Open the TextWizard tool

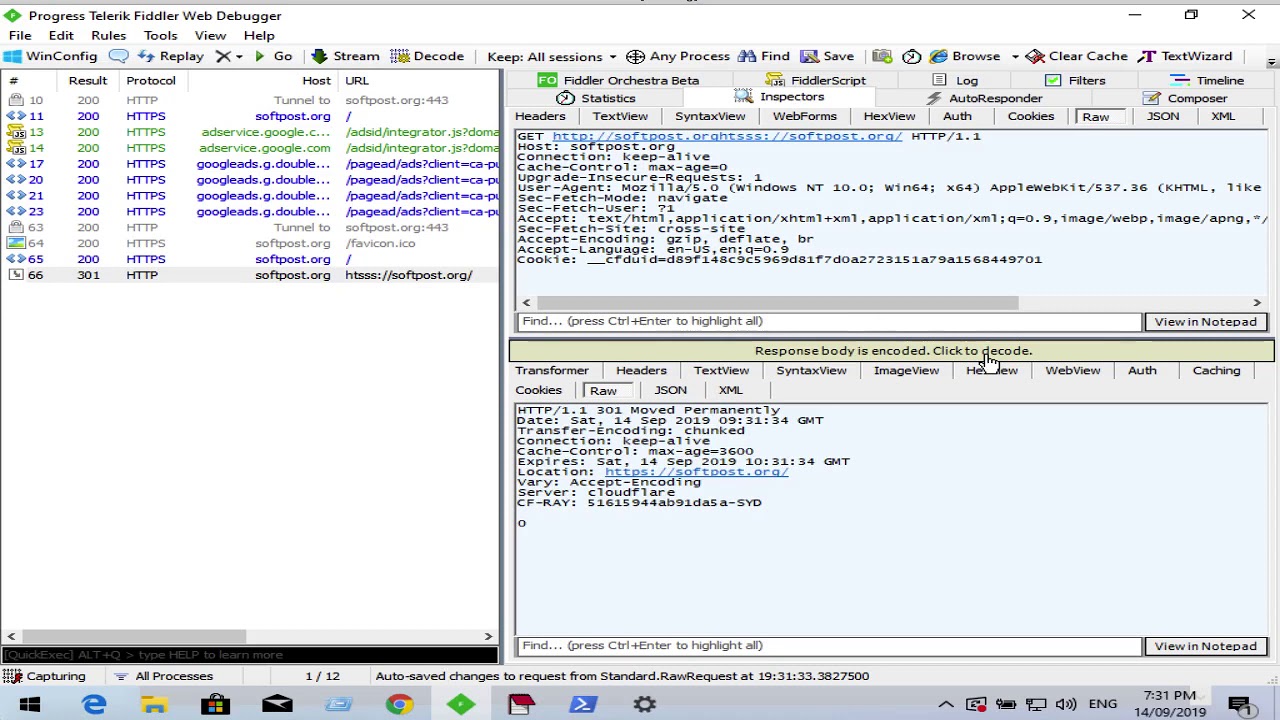1186,56
